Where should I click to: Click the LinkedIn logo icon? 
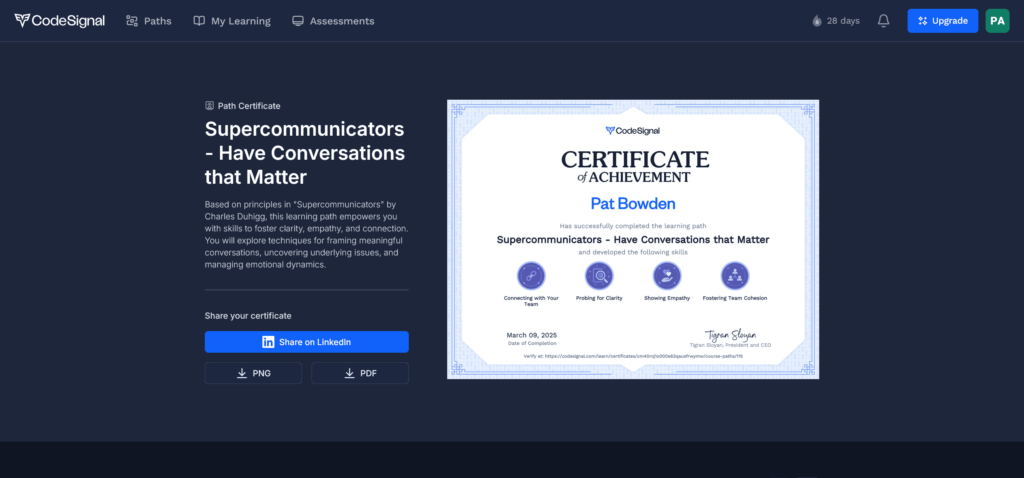(x=268, y=342)
